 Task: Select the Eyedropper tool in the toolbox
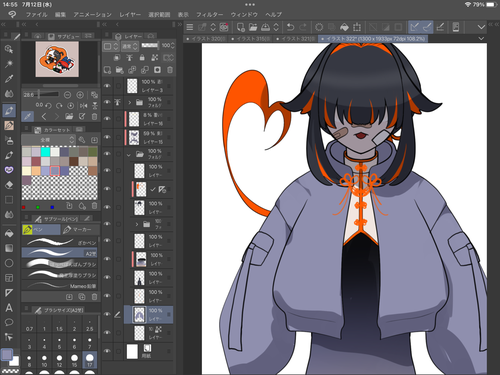[x=9, y=79]
